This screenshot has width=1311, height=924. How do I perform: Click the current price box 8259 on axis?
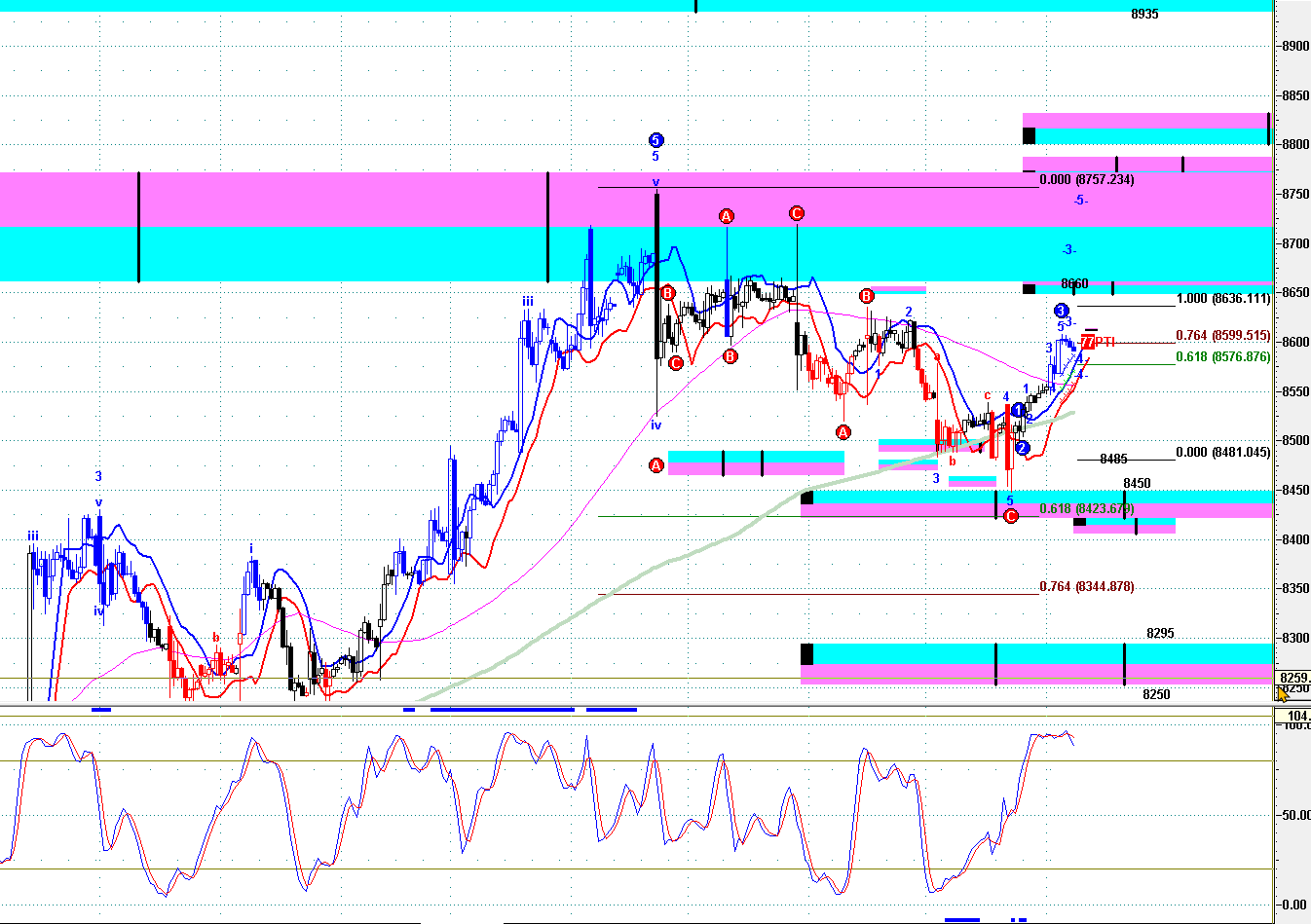click(1294, 678)
